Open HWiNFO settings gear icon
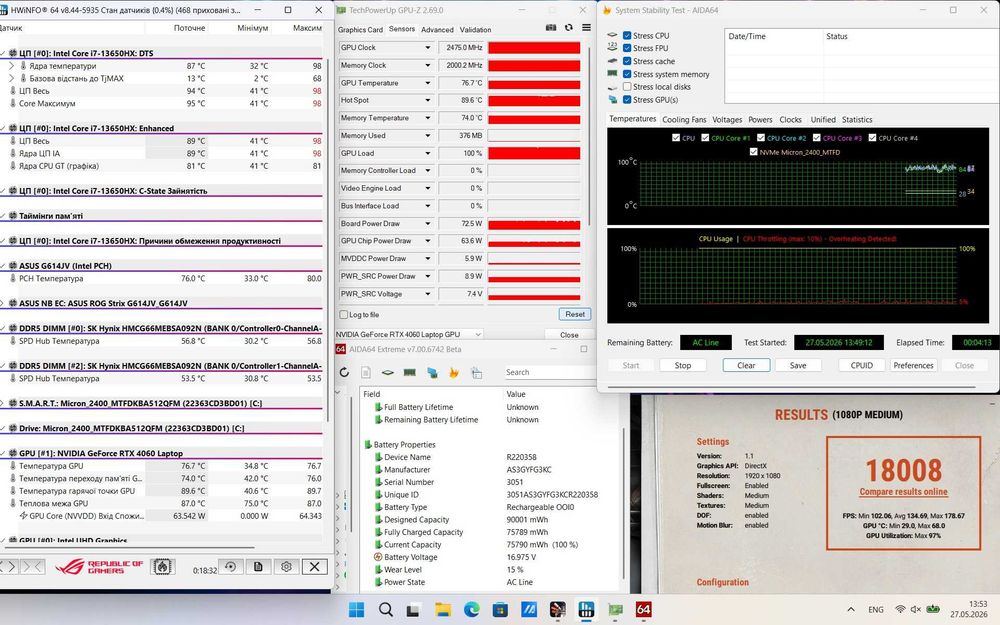Image resolution: width=1000 pixels, height=625 pixels. click(286, 567)
